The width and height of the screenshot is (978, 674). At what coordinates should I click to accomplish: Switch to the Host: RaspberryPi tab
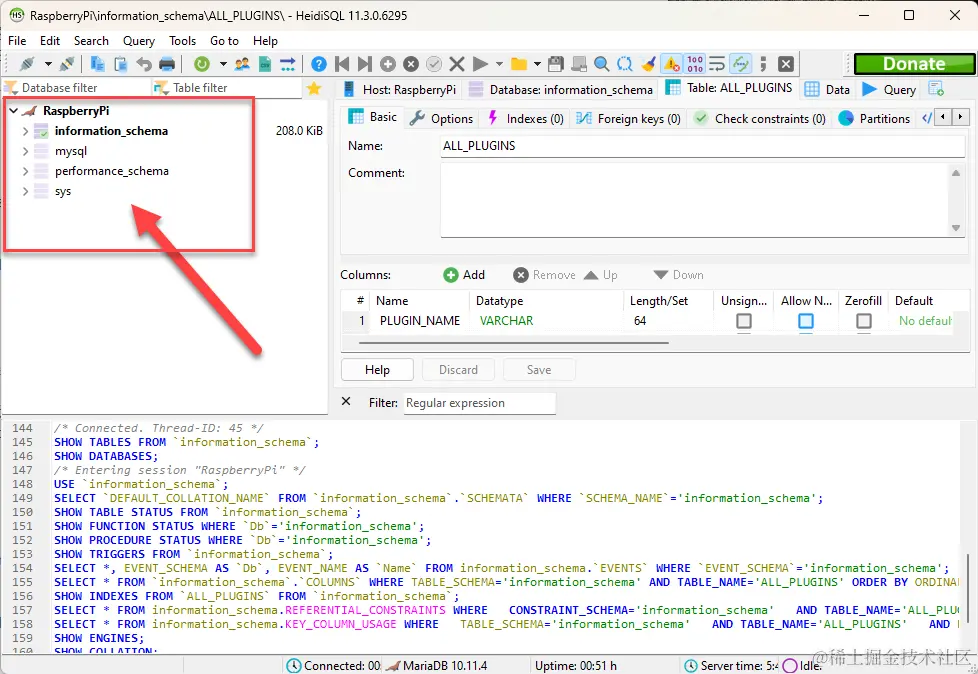click(x=401, y=89)
